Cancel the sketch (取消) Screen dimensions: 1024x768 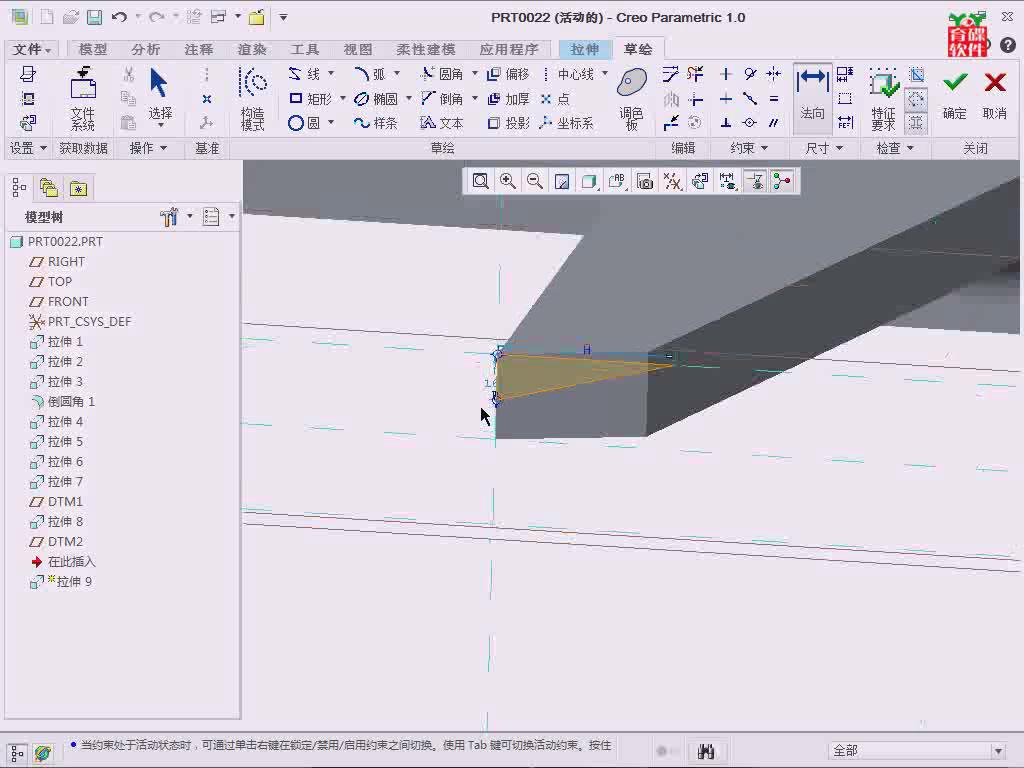995,95
